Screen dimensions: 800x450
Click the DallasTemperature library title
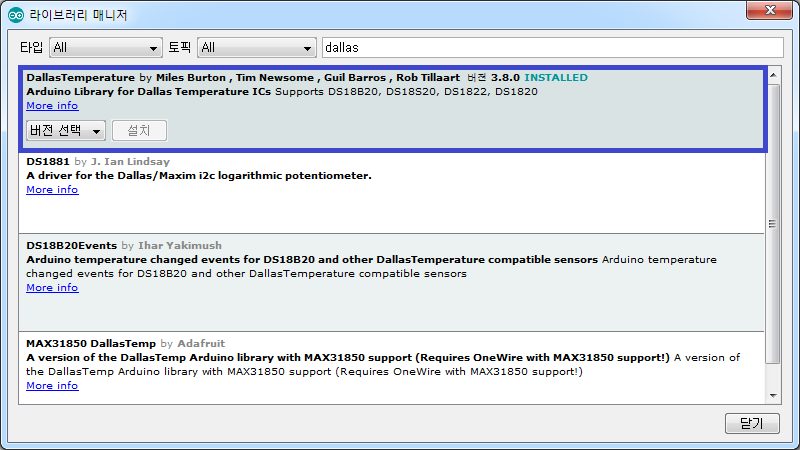80,77
